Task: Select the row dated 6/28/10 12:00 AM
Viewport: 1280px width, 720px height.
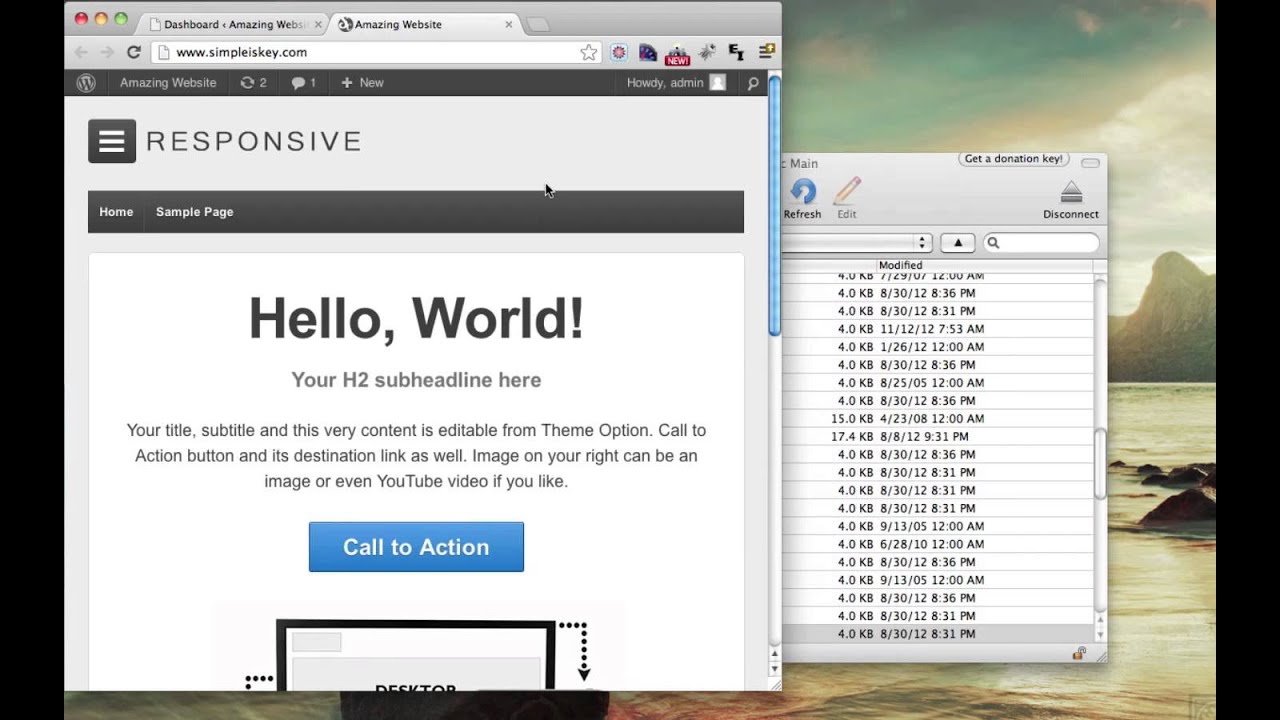Action: [x=938, y=544]
